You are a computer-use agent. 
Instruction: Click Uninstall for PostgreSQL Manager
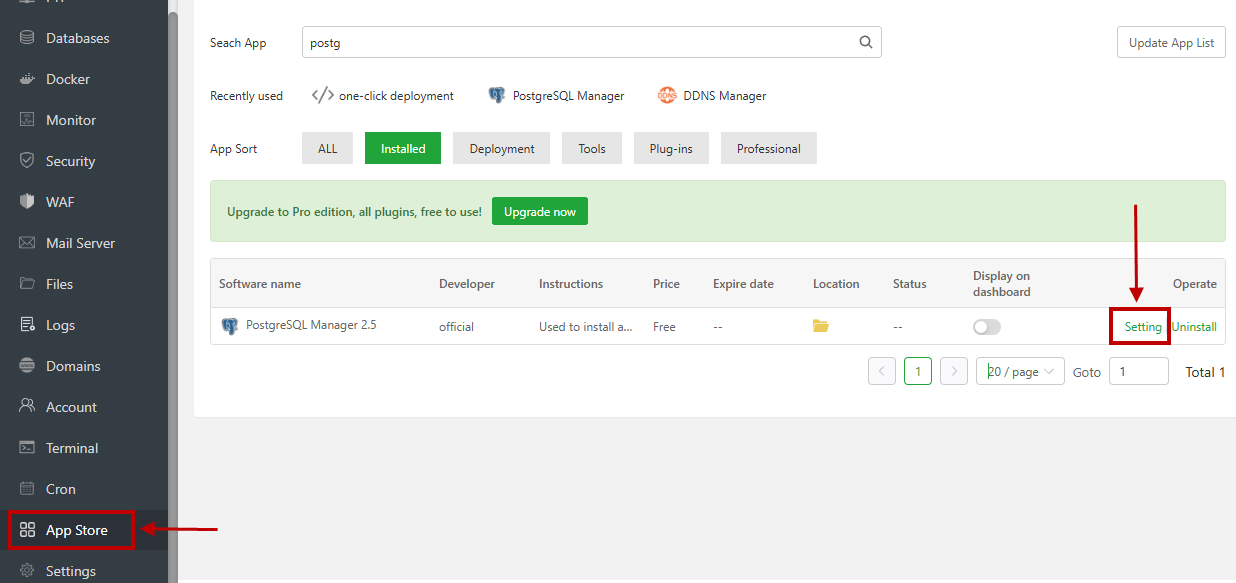[x=1194, y=327]
